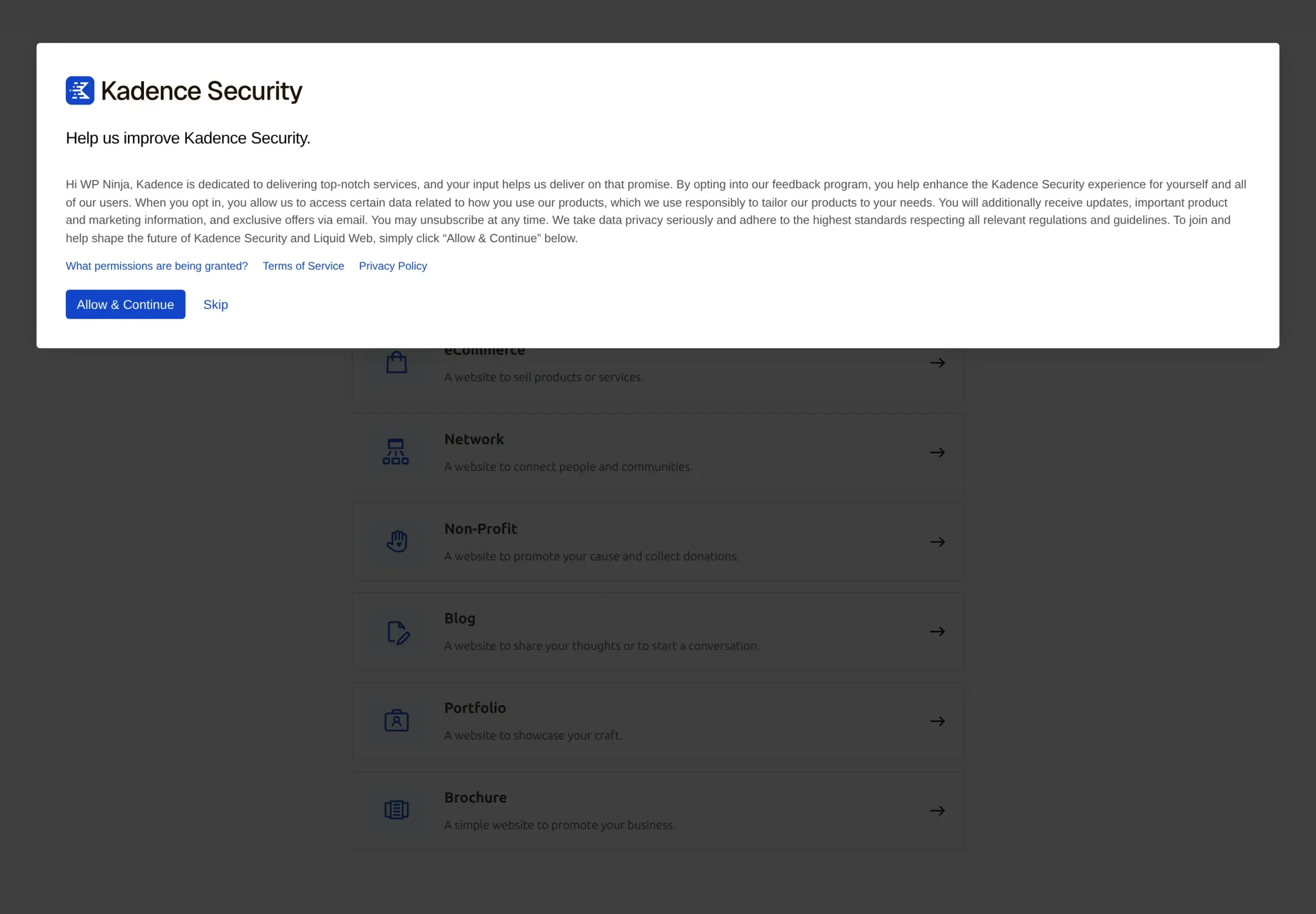The width and height of the screenshot is (1316, 914).
Task: Click the Non-Profit hand heart icon
Action: (x=396, y=541)
